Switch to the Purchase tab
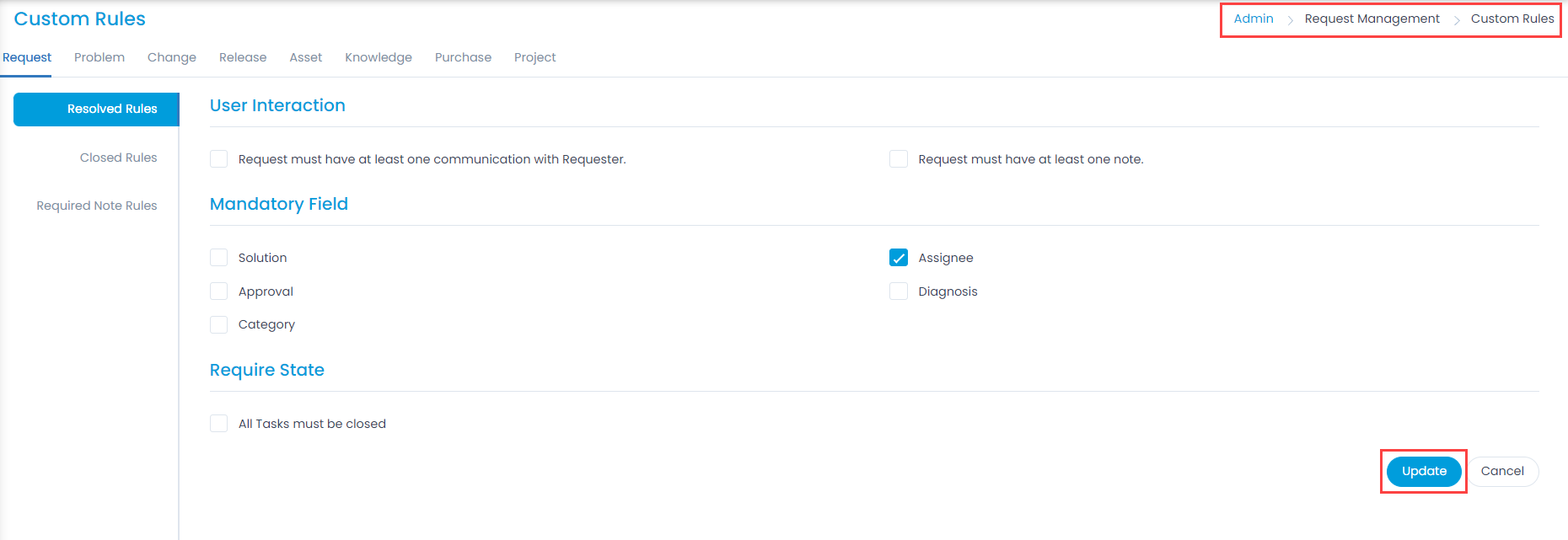The image size is (1568, 540). (463, 57)
